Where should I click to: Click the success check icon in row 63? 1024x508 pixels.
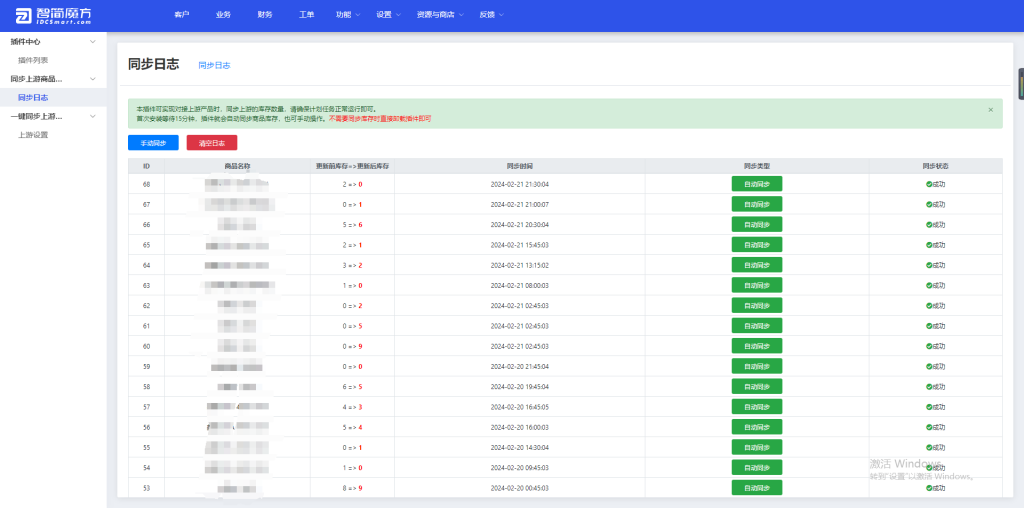pos(929,285)
